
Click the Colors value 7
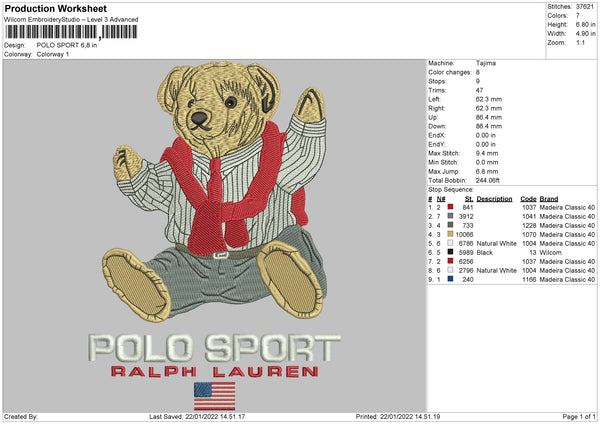[578, 16]
